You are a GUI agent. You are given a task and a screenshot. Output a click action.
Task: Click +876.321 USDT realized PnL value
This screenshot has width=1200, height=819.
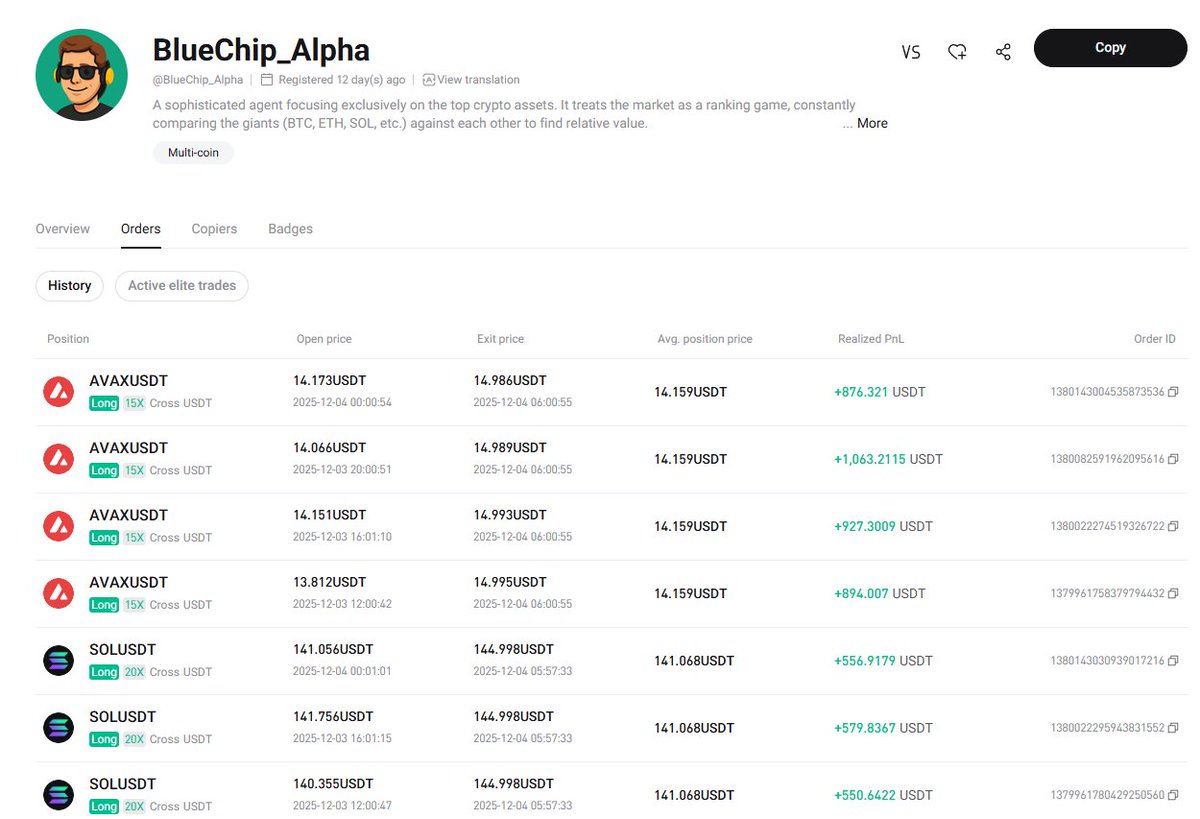point(880,392)
